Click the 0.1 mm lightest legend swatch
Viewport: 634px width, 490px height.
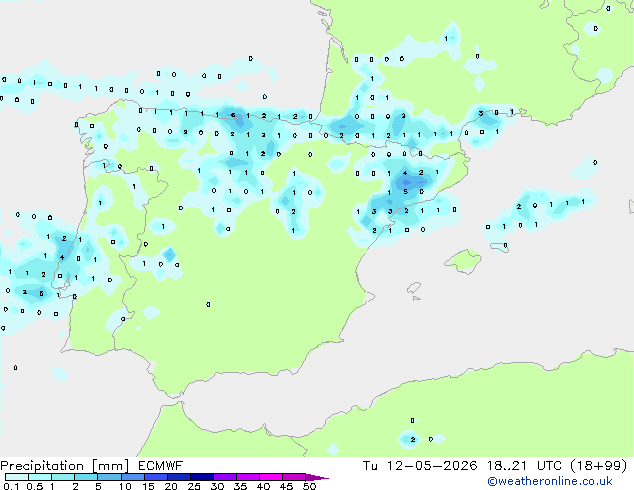17,477
